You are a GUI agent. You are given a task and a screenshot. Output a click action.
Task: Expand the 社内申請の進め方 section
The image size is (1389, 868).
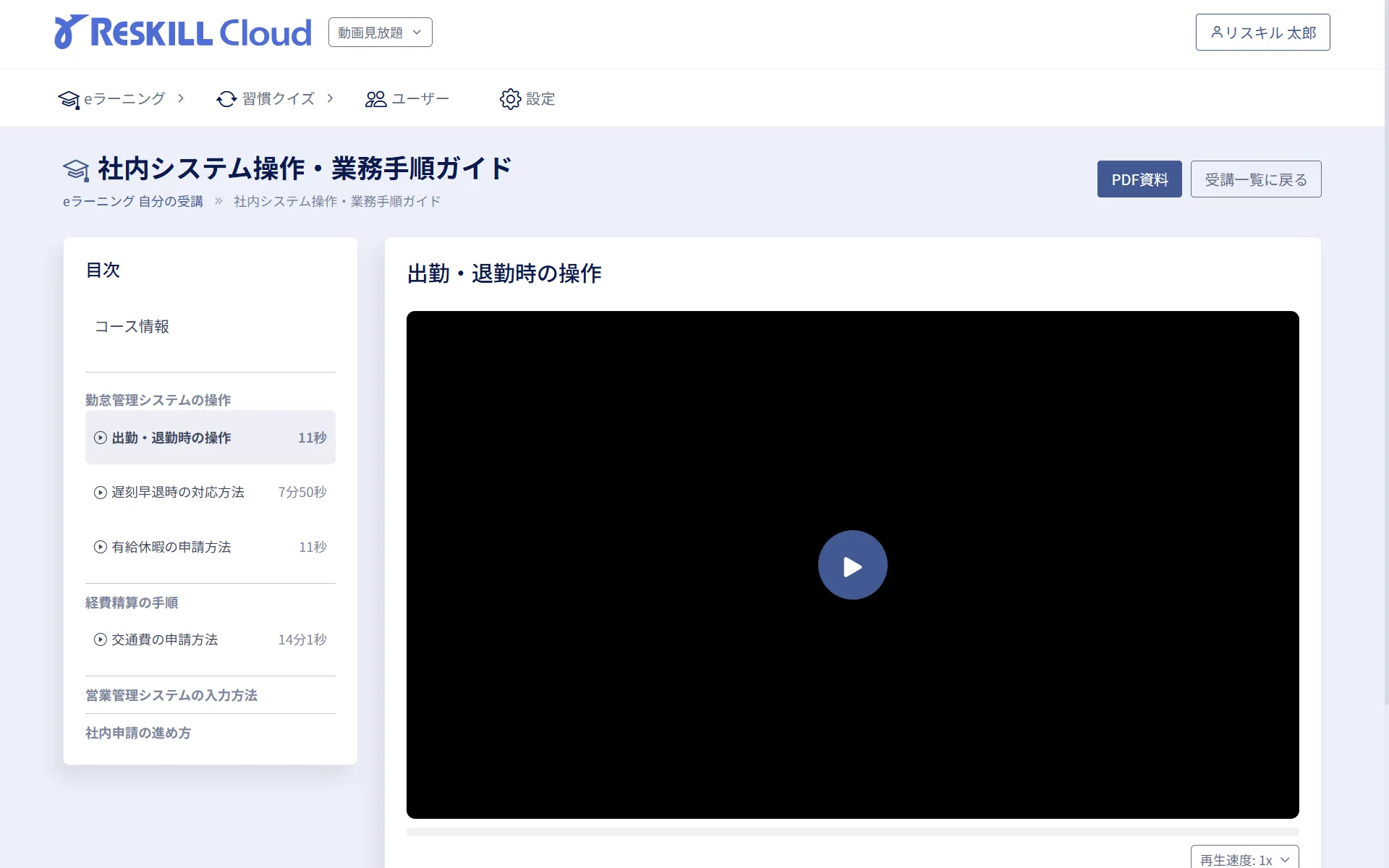point(138,733)
